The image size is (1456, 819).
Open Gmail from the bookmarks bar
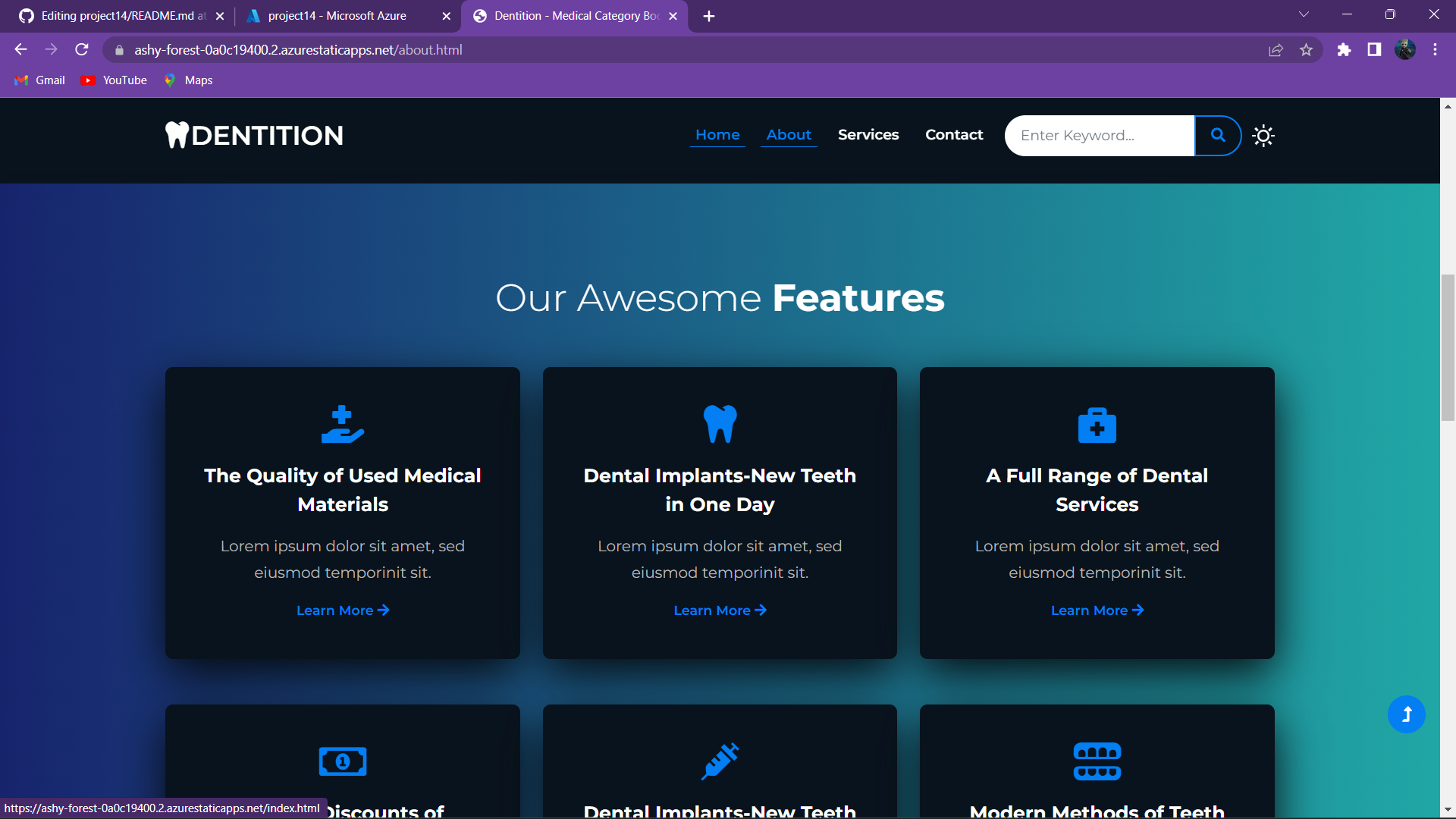tap(39, 80)
